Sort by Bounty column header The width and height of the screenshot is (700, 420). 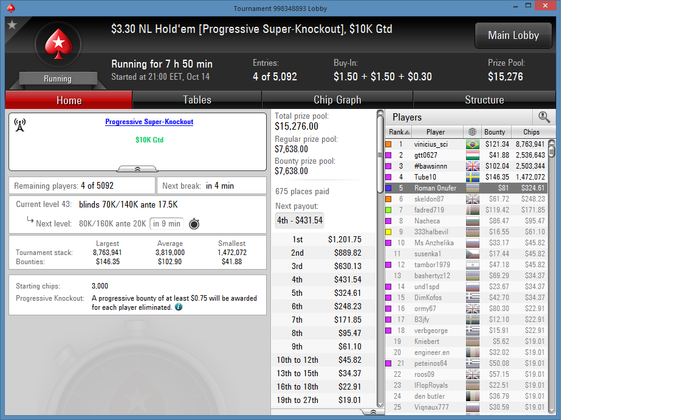495,132
